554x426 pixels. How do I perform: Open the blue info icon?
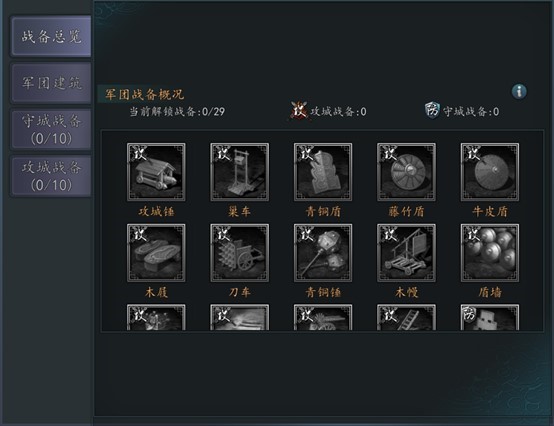pyautogui.click(x=519, y=91)
